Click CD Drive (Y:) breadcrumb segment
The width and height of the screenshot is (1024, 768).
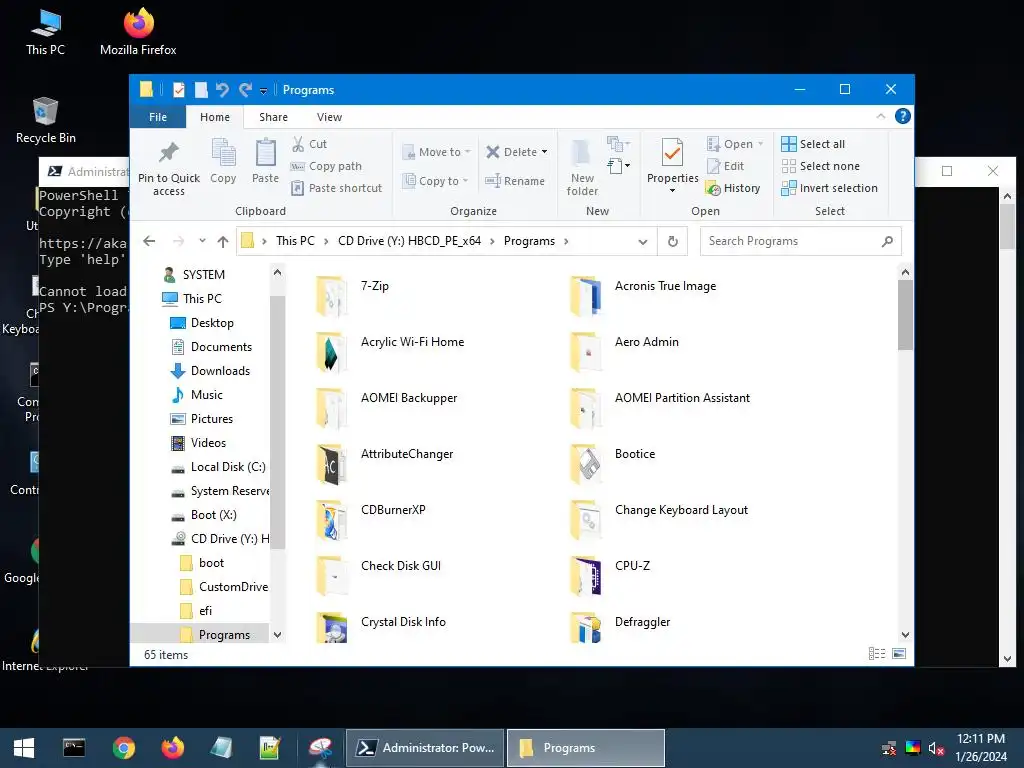[409, 241]
